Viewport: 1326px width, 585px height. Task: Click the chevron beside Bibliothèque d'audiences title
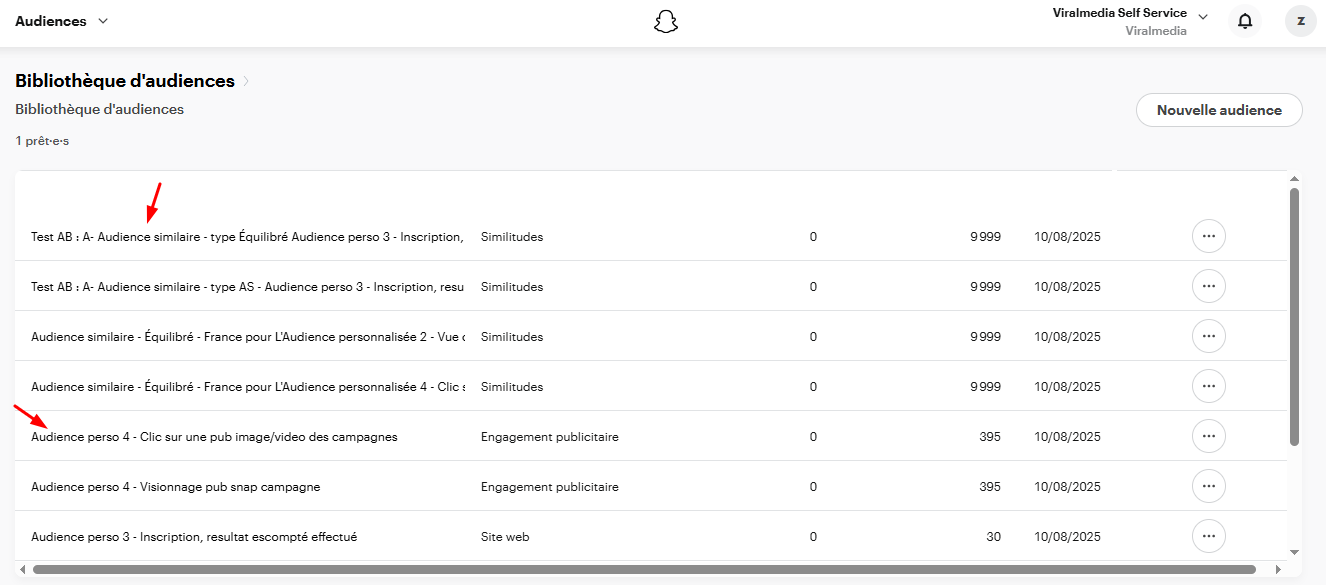pyautogui.click(x=246, y=81)
